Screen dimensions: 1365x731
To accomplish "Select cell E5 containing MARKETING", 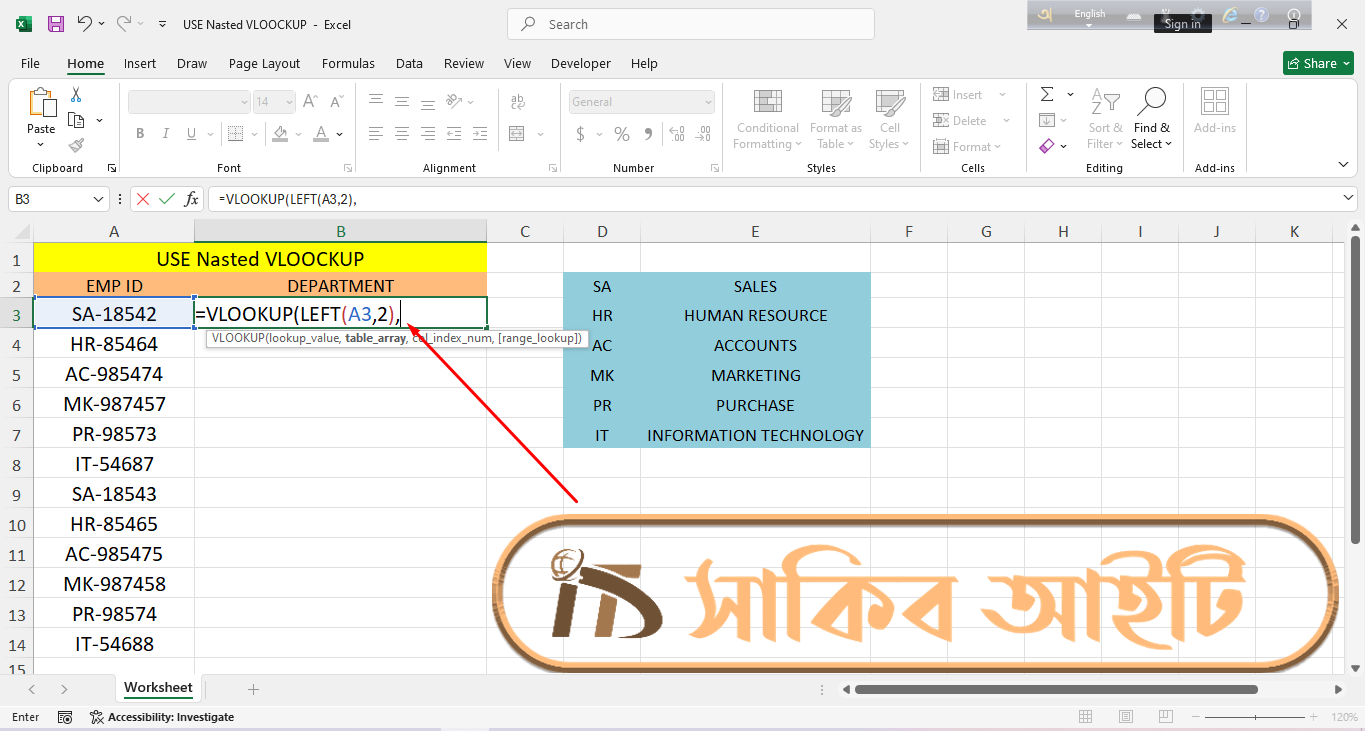I will coord(755,376).
